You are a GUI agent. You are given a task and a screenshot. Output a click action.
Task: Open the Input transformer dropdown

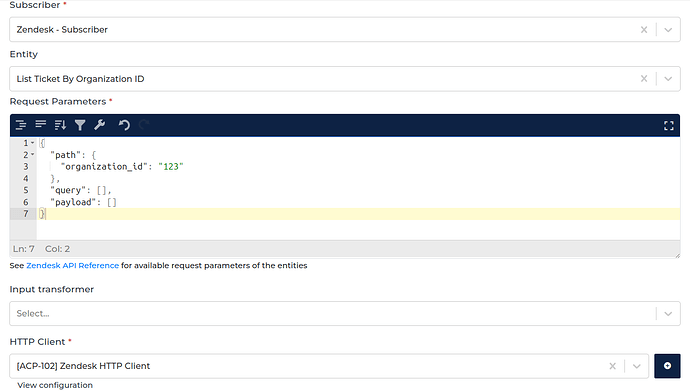coord(668,314)
